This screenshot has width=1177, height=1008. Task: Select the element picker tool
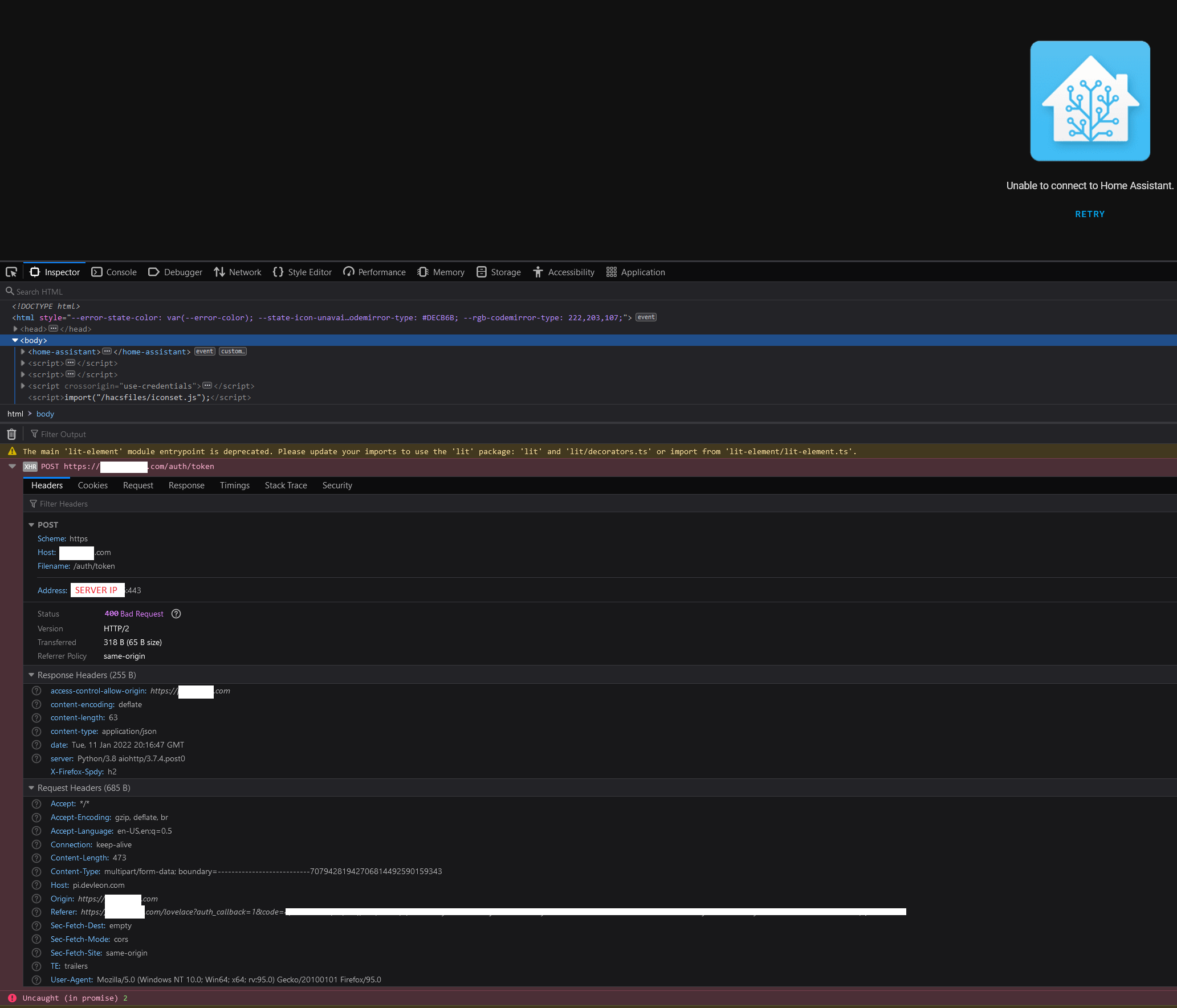(11, 272)
